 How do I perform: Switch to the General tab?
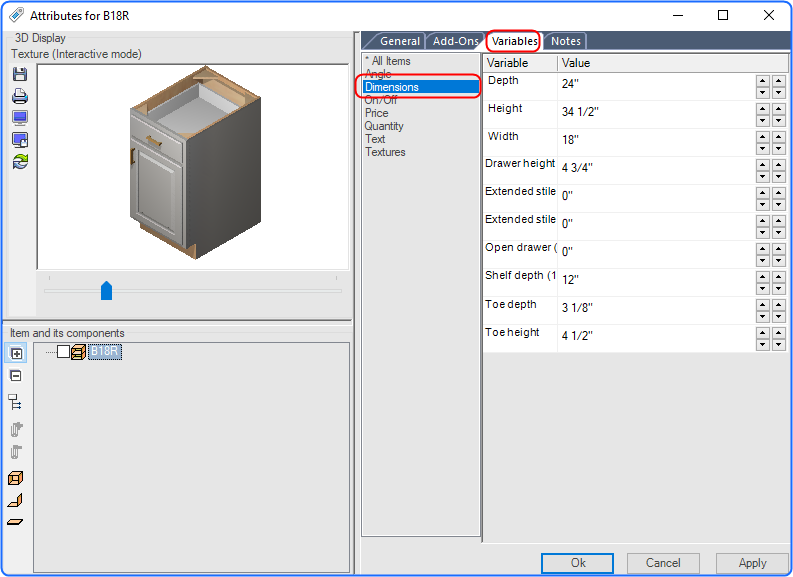[400, 41]
